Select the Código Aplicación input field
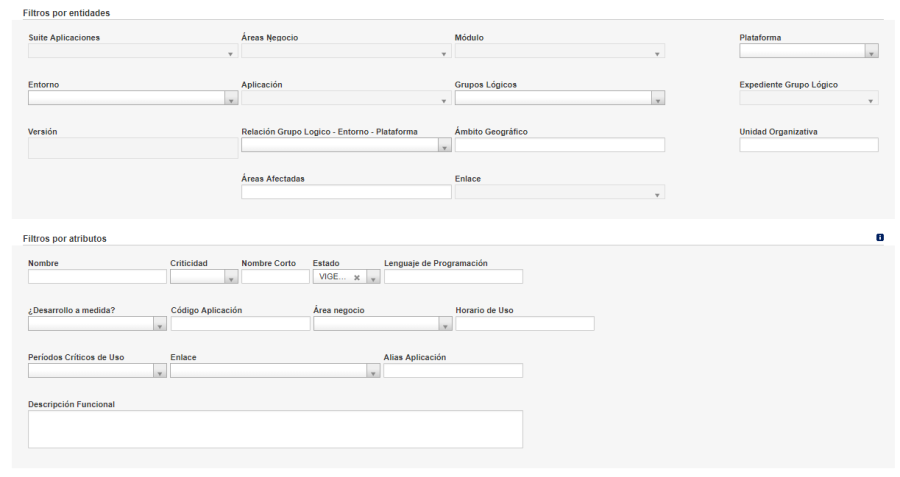Viewport: 900px width, 477px height. [240, 324]
